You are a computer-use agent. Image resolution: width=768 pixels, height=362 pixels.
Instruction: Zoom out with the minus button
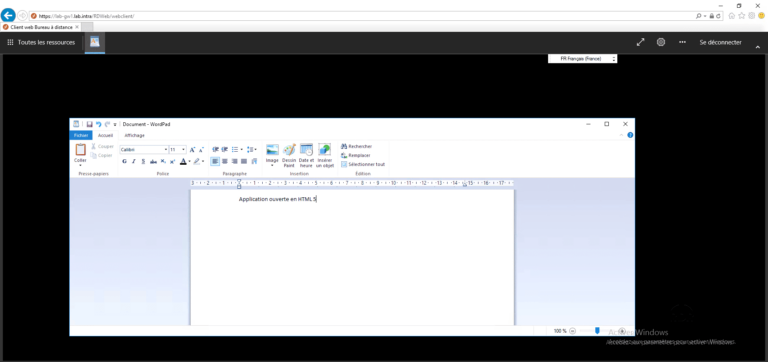(x=573, y=331)
